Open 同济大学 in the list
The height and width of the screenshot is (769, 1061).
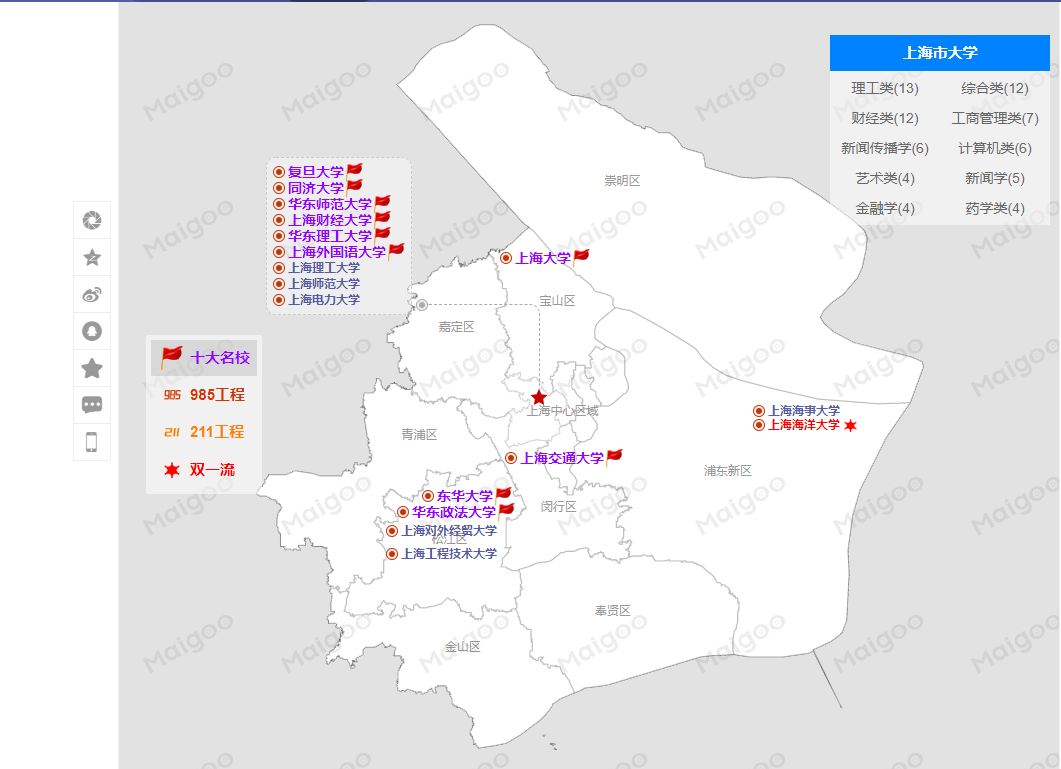tap(316, 188)
